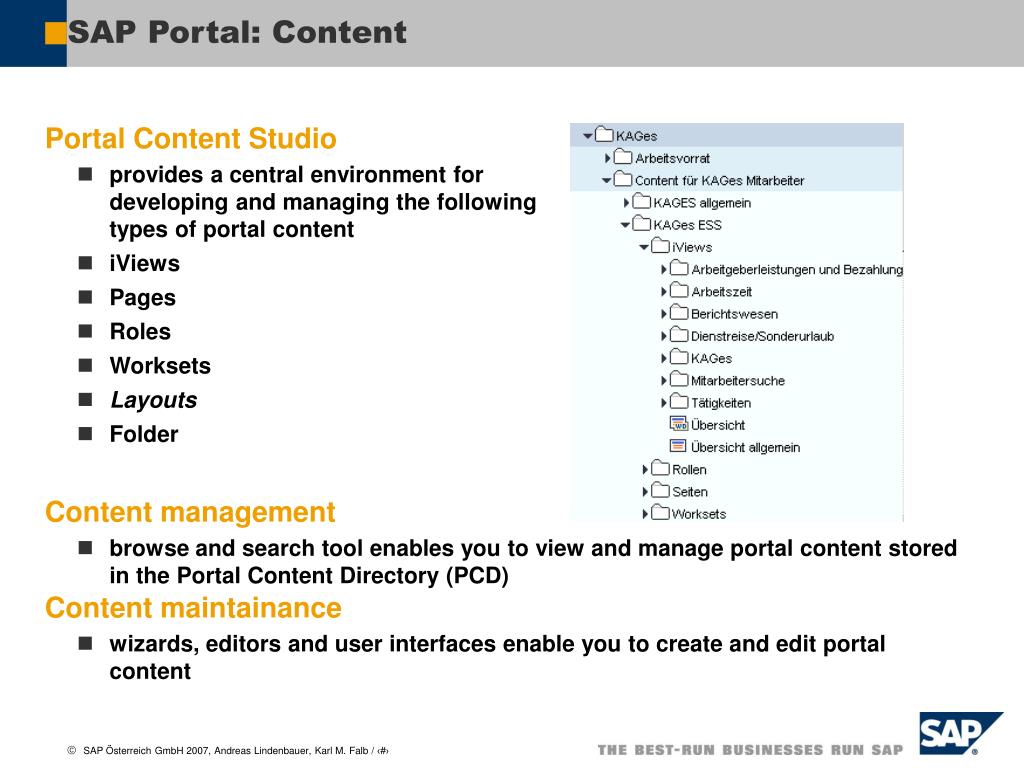Select Content für KAGes Mitarbeiter label
The height and width of the screenshot is (768, 1024).
[720, 180]
